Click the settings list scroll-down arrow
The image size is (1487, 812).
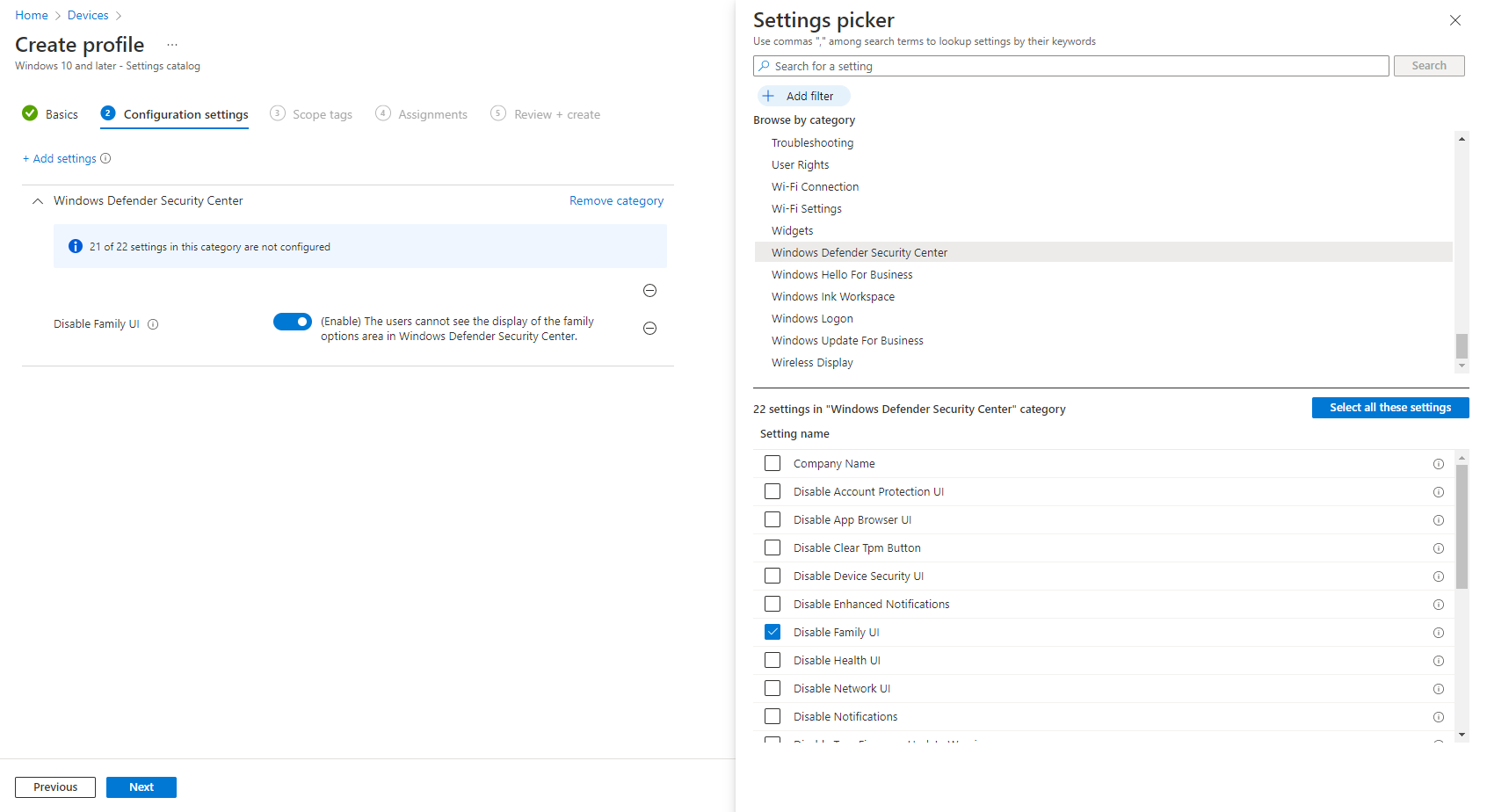point(1462,735)
